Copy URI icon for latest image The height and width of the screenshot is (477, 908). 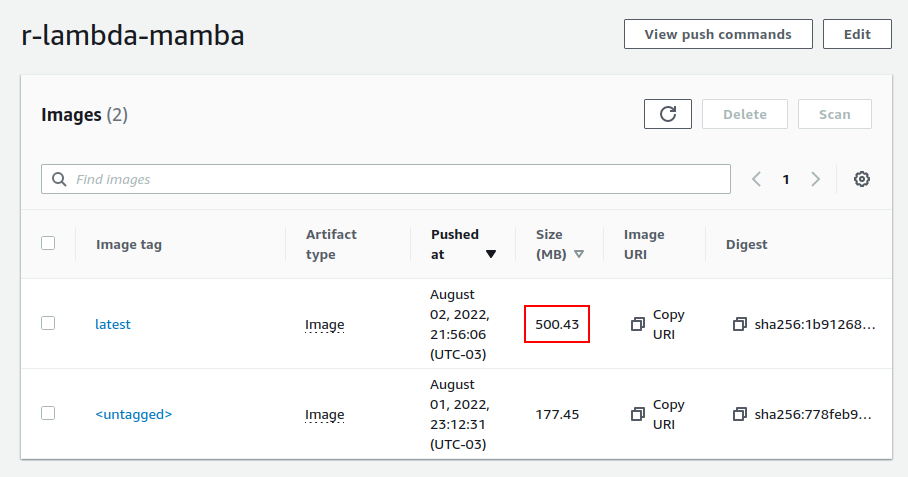[x=638, y=324]
